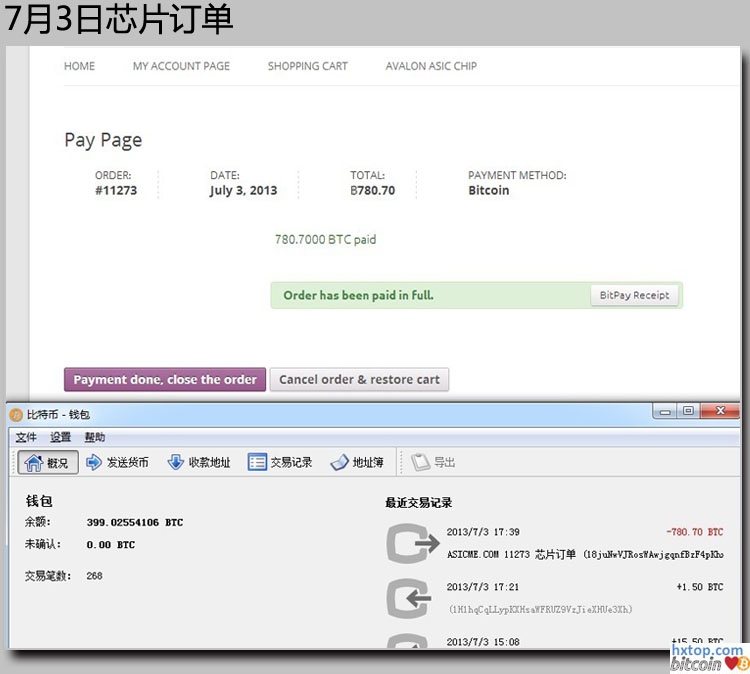Click the Overview (概况) house icon
The height and width of the screenshot is (674, 750).
[x=33, y=462]
